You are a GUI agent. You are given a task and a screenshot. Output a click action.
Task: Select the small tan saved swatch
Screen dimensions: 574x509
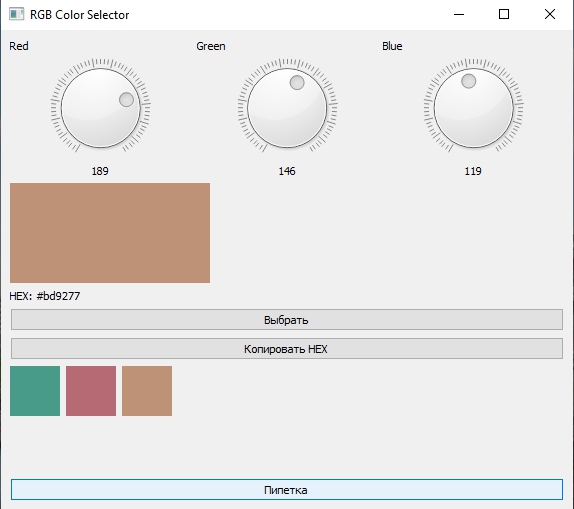point(147,391)
